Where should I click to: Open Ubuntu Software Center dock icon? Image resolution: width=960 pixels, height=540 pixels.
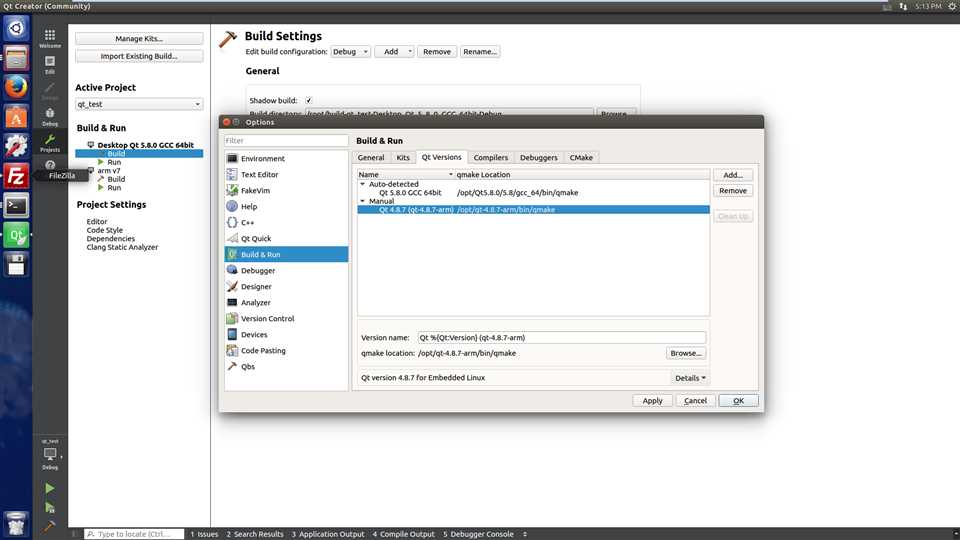[x=16, y=116]
